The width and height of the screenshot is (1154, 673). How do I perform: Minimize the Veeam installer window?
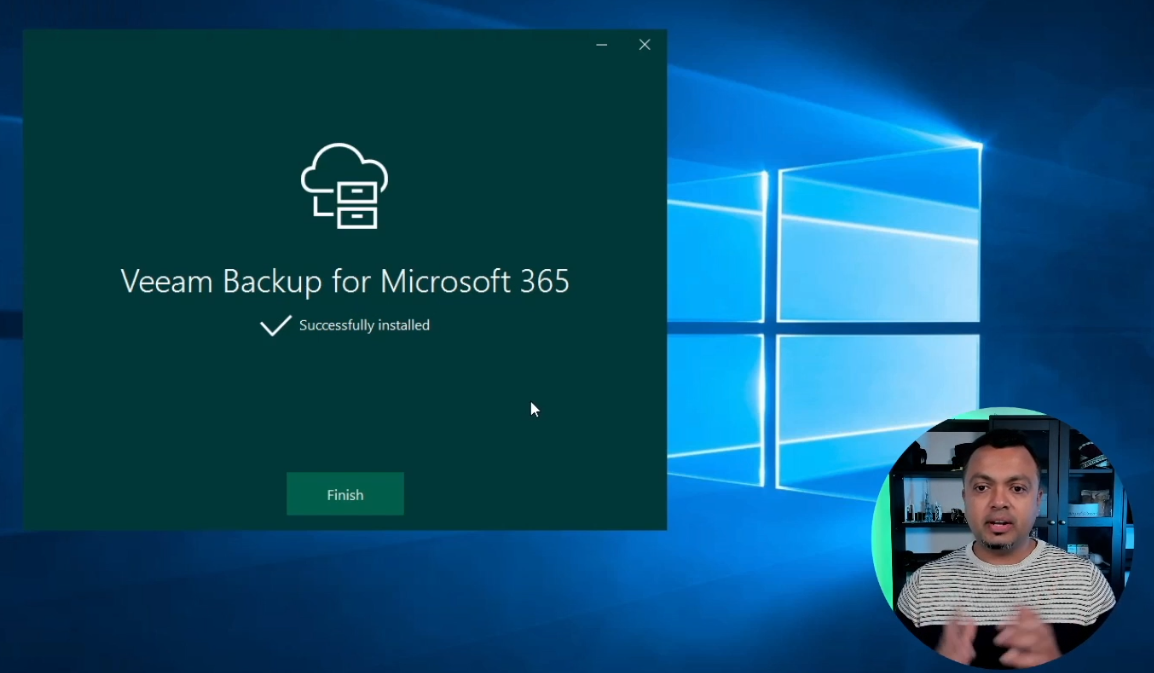coord(602,45)
